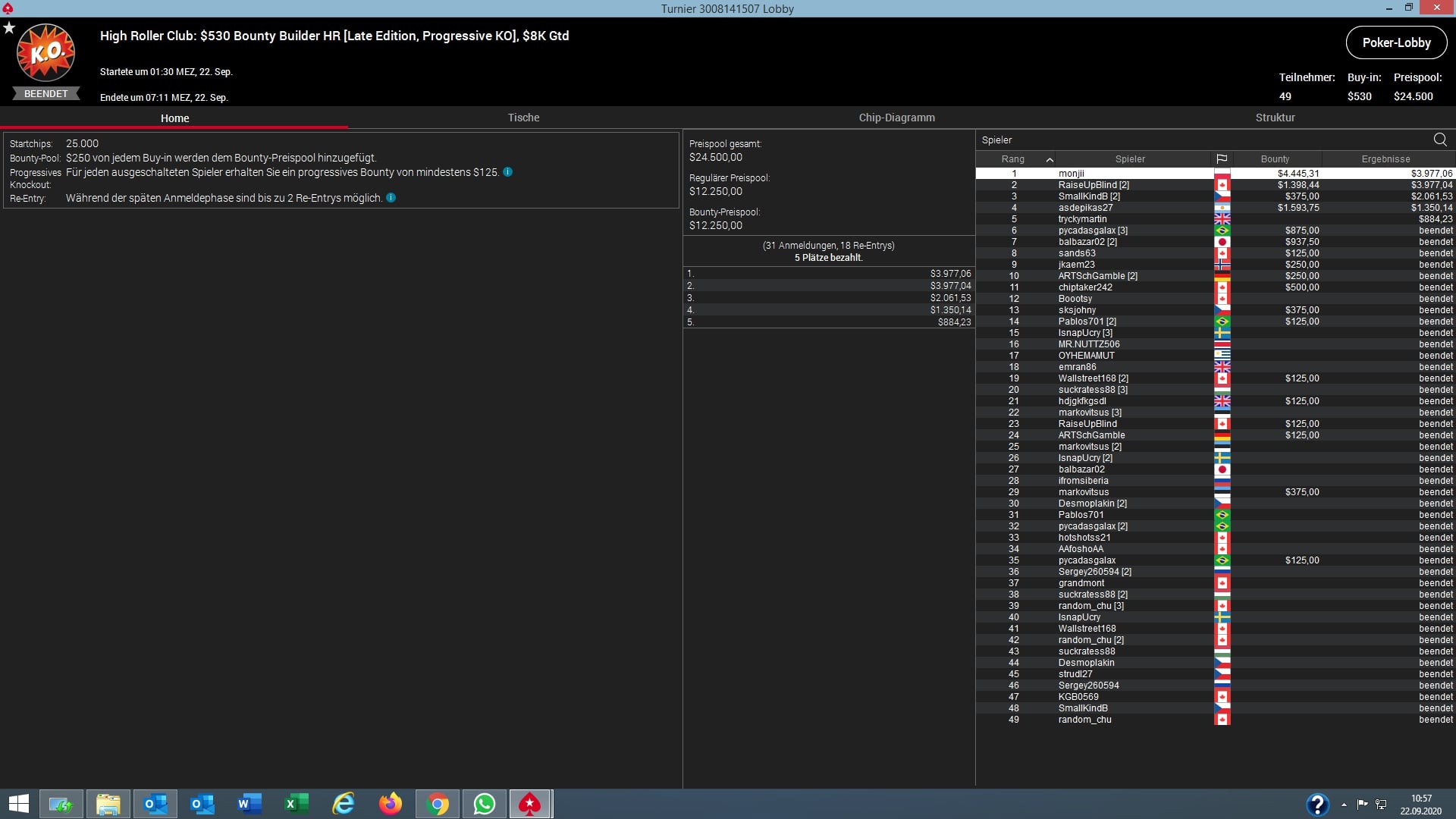The width and height of the screenshot is (1456, 819).
Task: Click the flag column header icon
Action: point(1222,159)
